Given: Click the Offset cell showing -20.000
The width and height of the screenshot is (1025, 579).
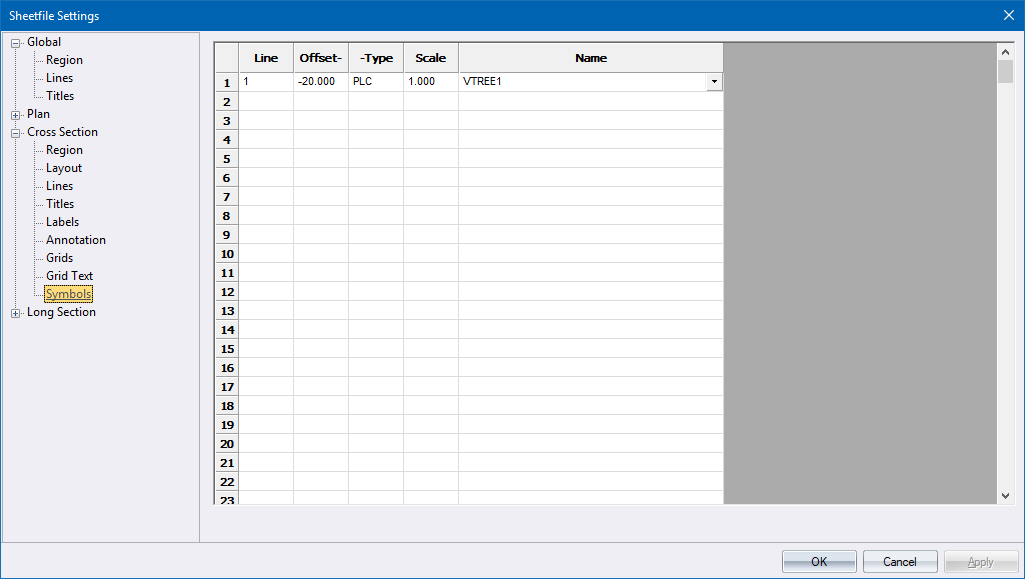Looking at the screenshot, I should click(320, 82).
